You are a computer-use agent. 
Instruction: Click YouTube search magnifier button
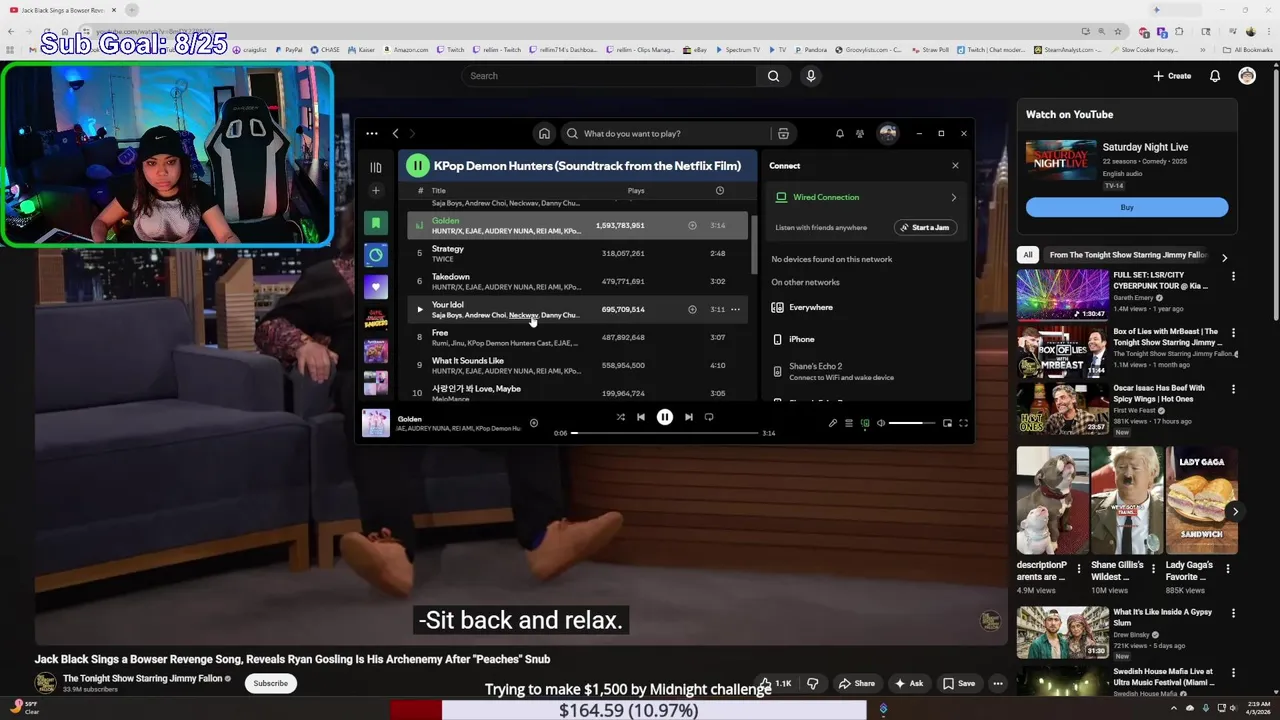coord(773,76)
